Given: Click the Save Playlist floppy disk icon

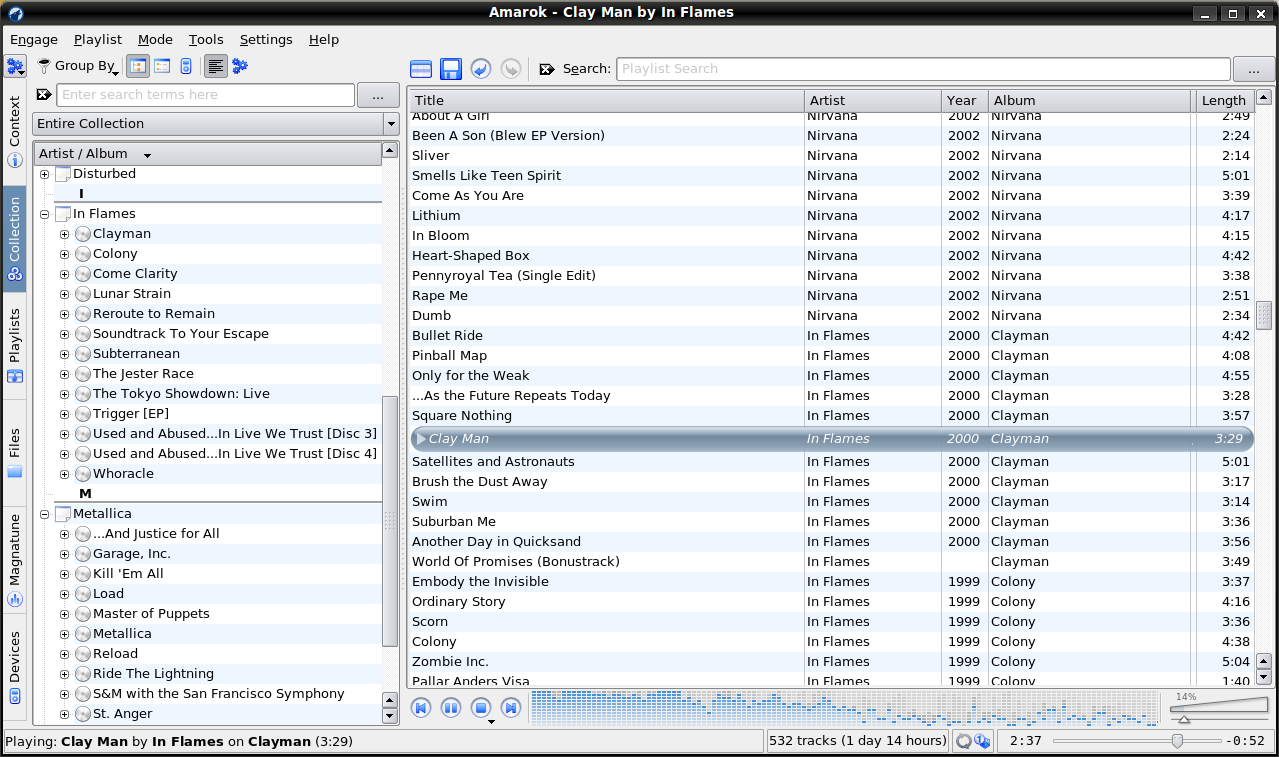Looking at the screenshot, I should (451, 69).
